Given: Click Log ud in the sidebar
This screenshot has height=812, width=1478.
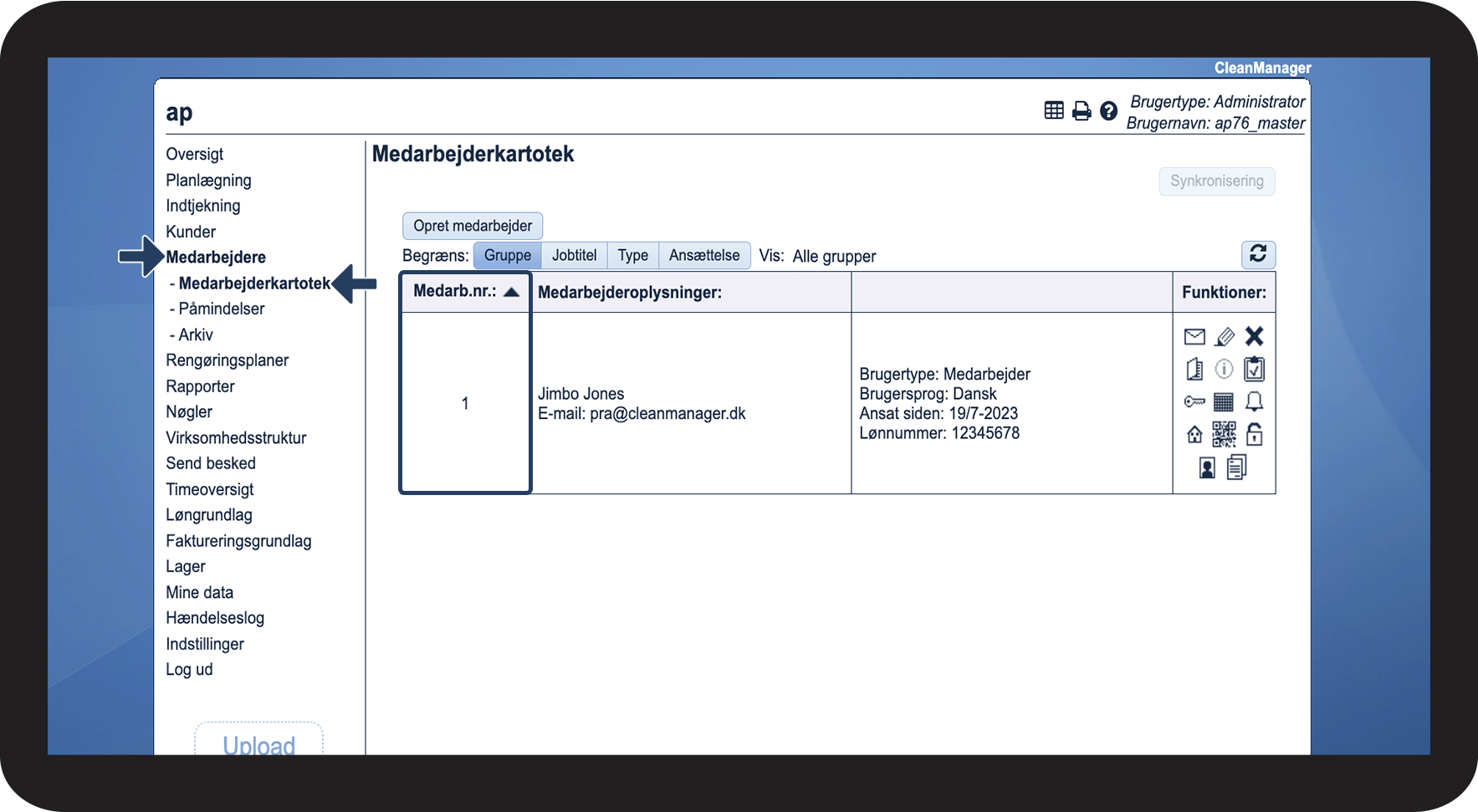Looking at the screenshot, I should (189, 669).
